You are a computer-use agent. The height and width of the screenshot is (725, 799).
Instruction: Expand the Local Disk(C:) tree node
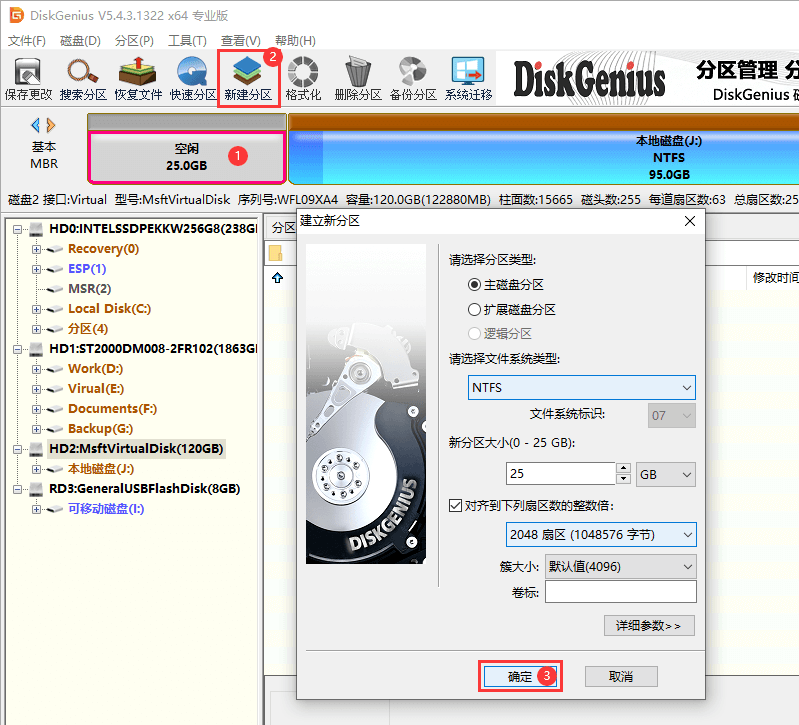36,309
